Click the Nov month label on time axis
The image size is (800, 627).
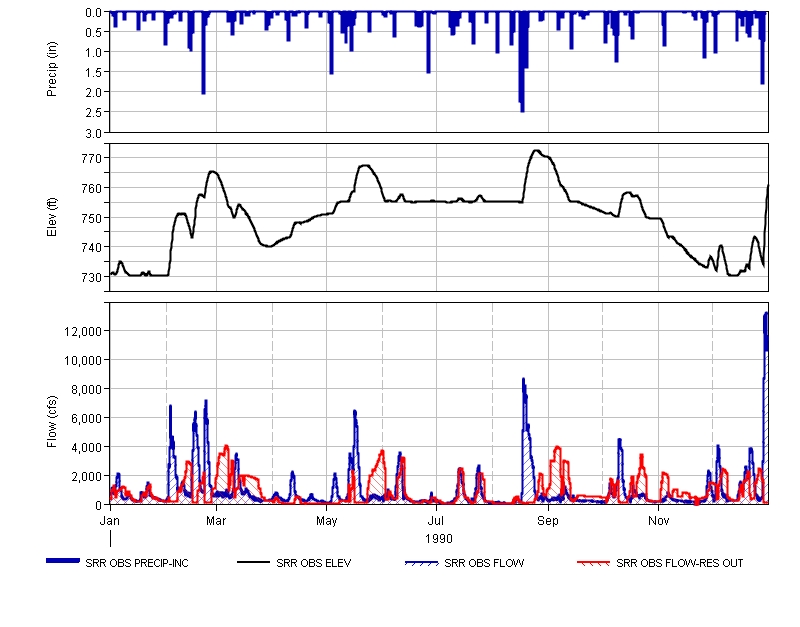(658, 521)
